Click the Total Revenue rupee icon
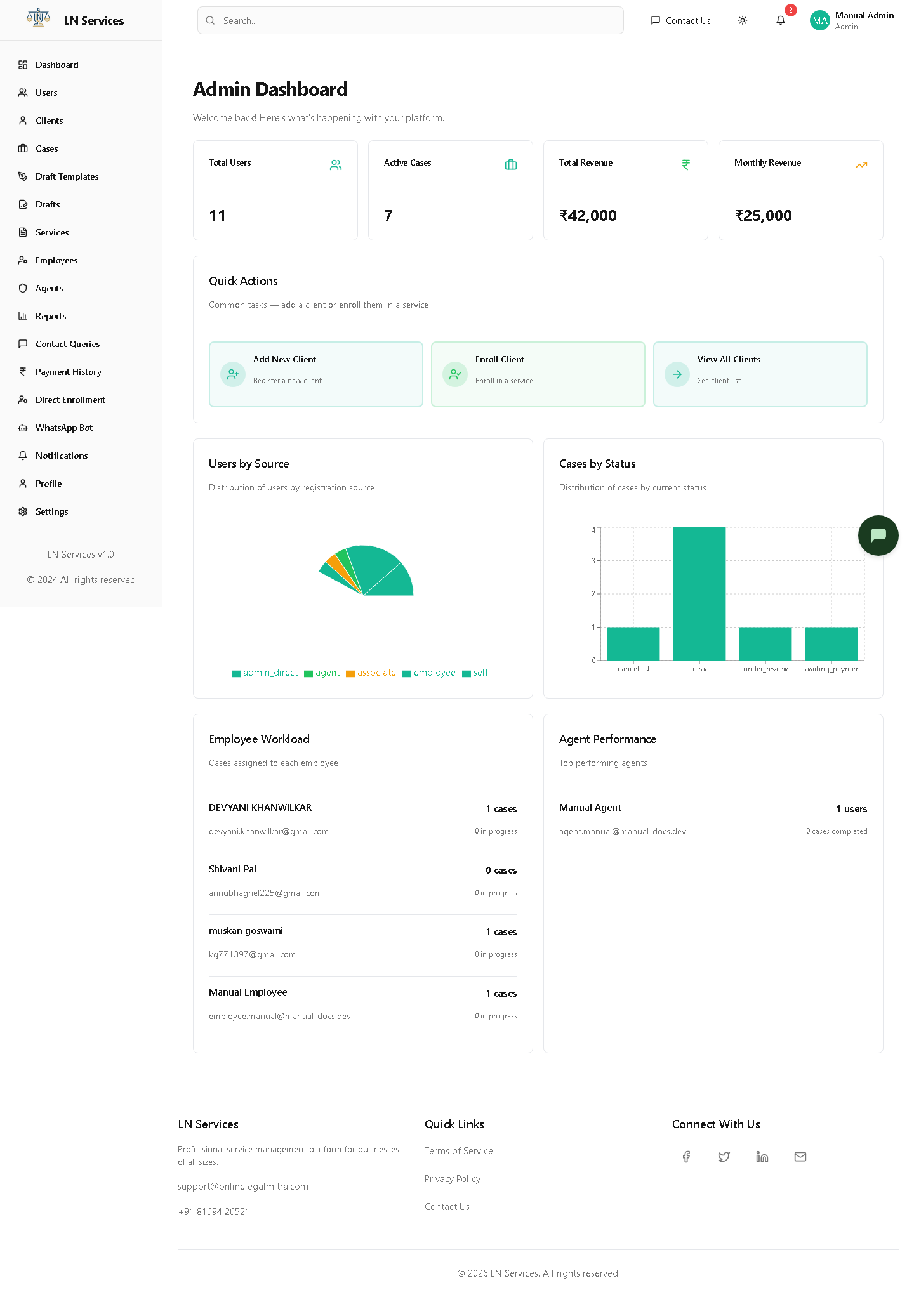This screenshot has width=914, height=1316. click(x=686, y=165)
